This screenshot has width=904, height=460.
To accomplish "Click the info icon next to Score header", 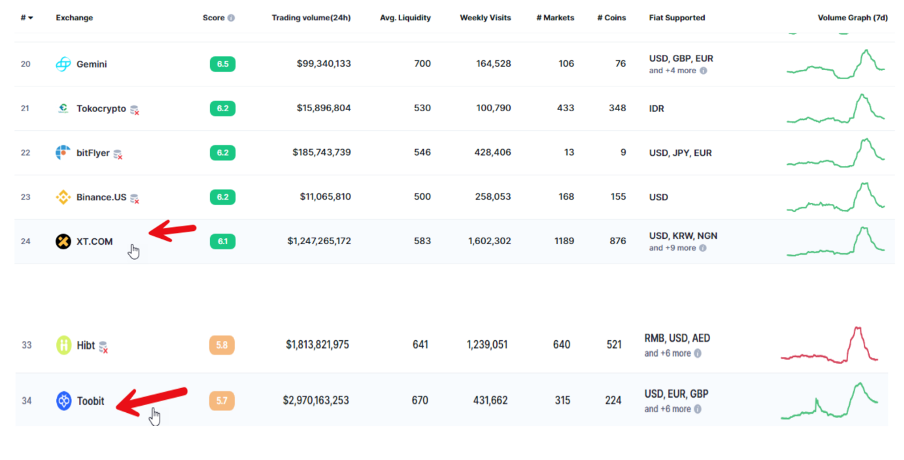I will [x=231, y=18].
